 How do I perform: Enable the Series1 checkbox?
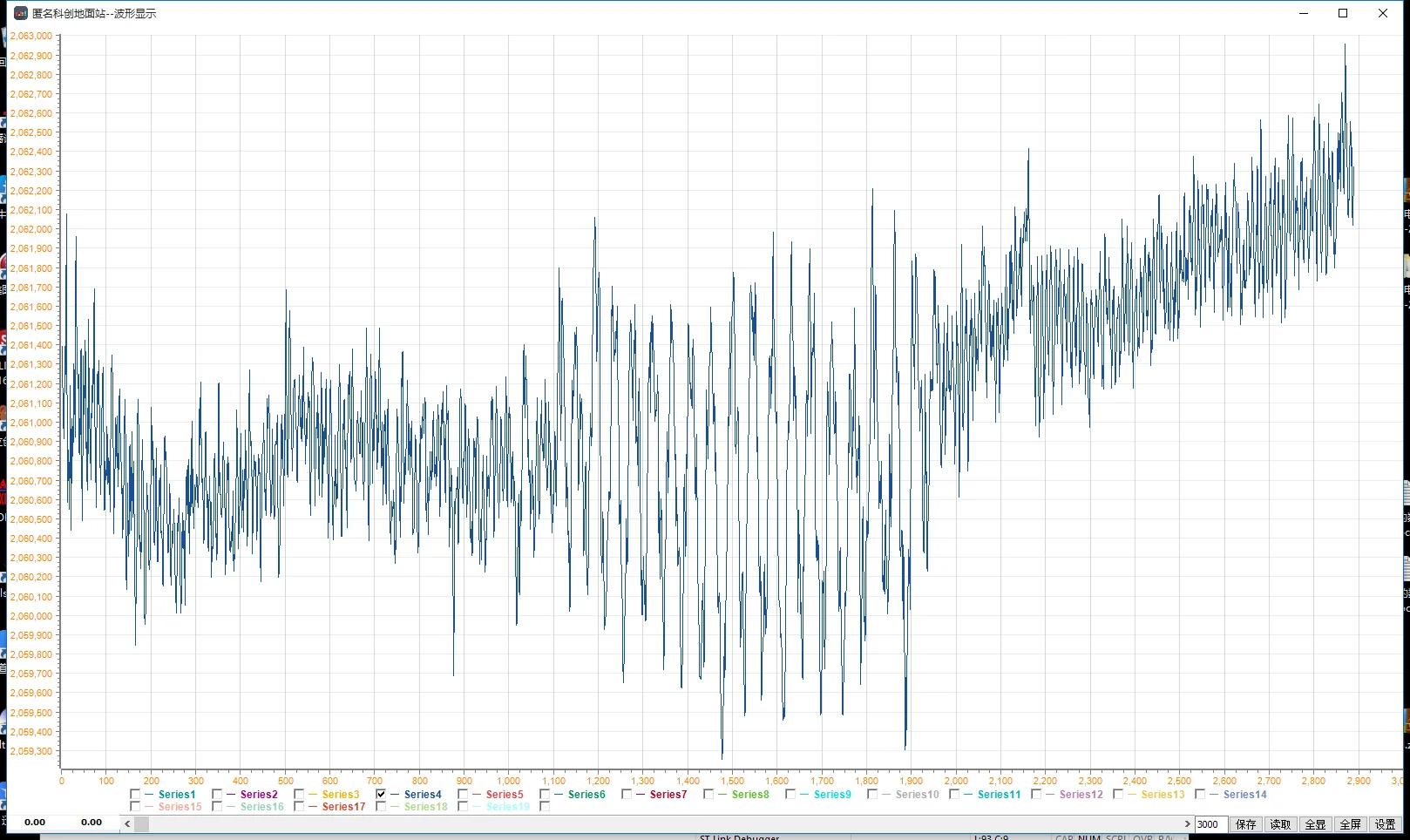(x=135, y=795)
